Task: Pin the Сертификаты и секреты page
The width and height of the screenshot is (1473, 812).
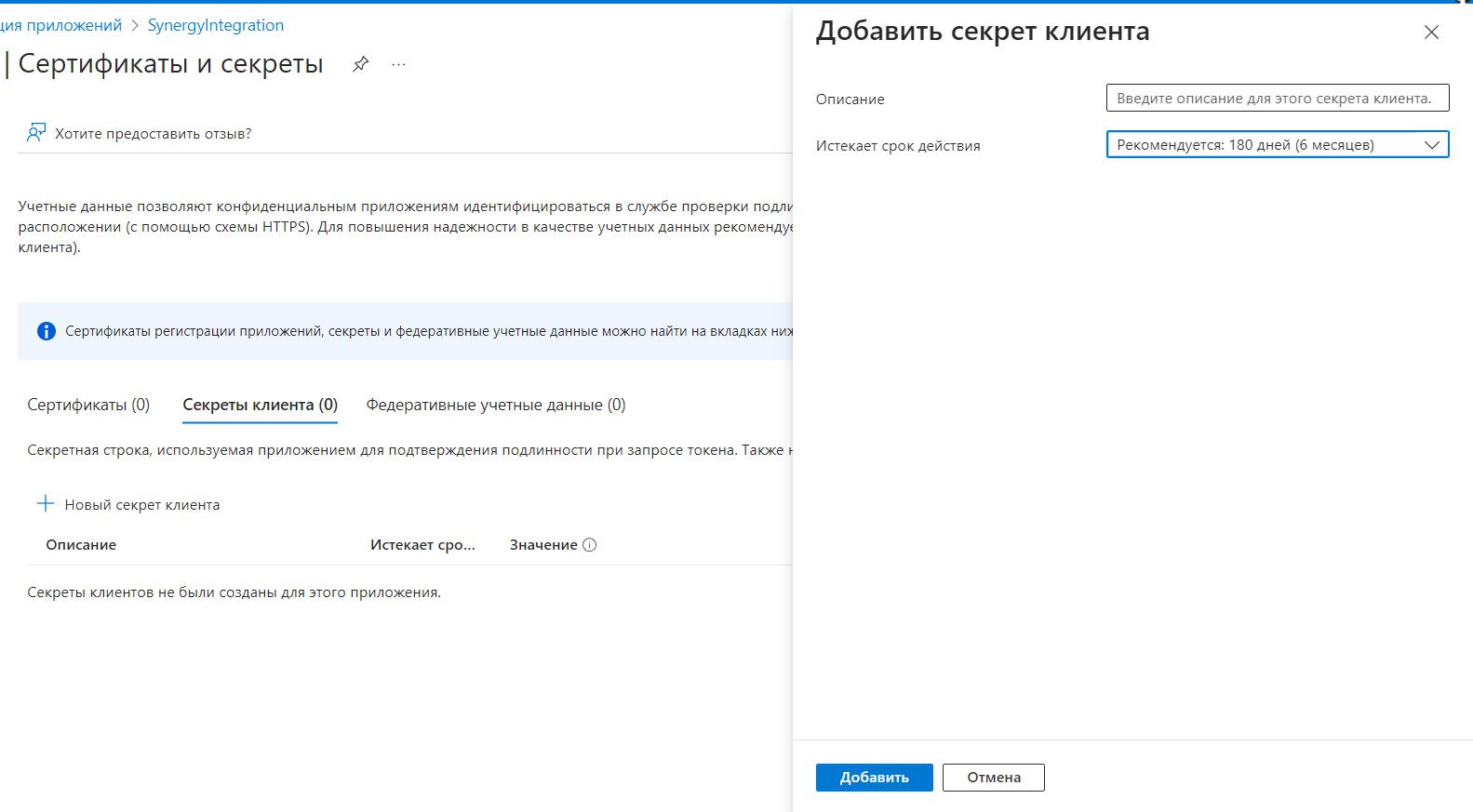Action: coord(361,64)
